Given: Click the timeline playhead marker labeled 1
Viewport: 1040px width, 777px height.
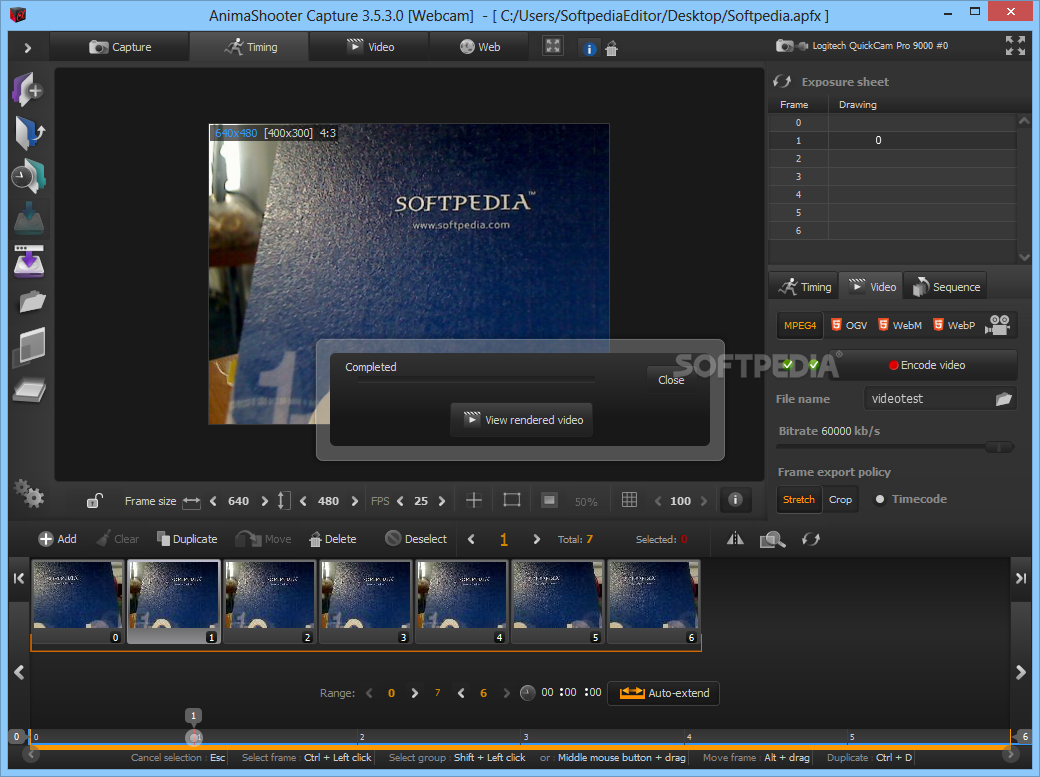Looking at the screenshot, I should [x=193, y=716].
